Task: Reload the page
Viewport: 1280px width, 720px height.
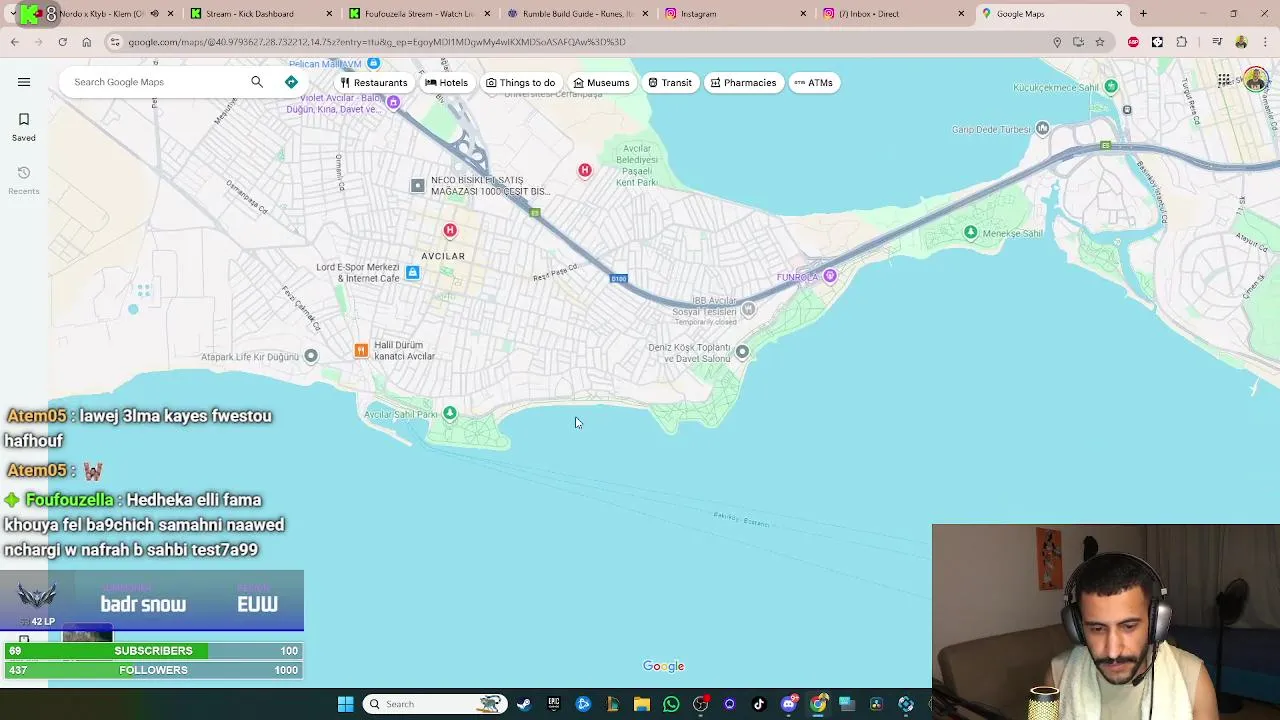Action: coord(62,42)
